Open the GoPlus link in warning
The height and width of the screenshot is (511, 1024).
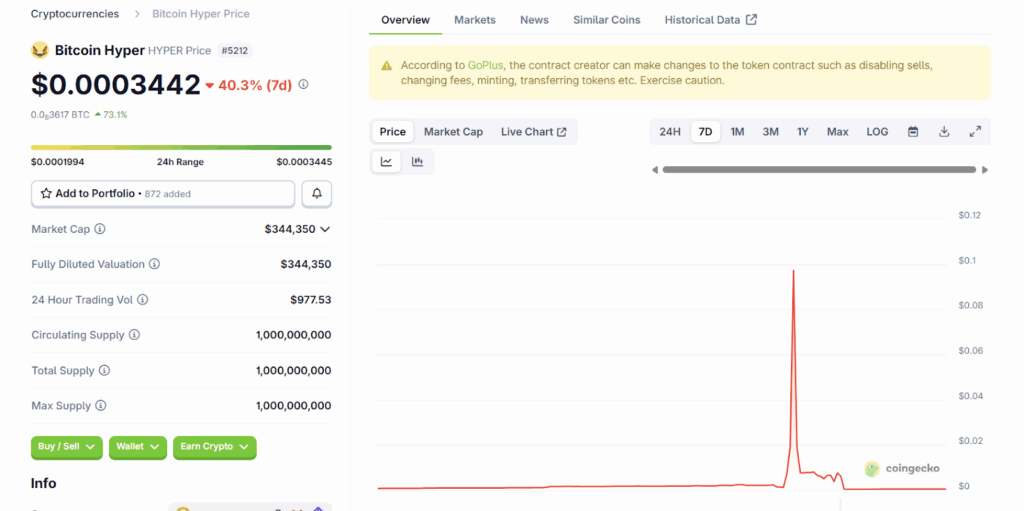485,65
